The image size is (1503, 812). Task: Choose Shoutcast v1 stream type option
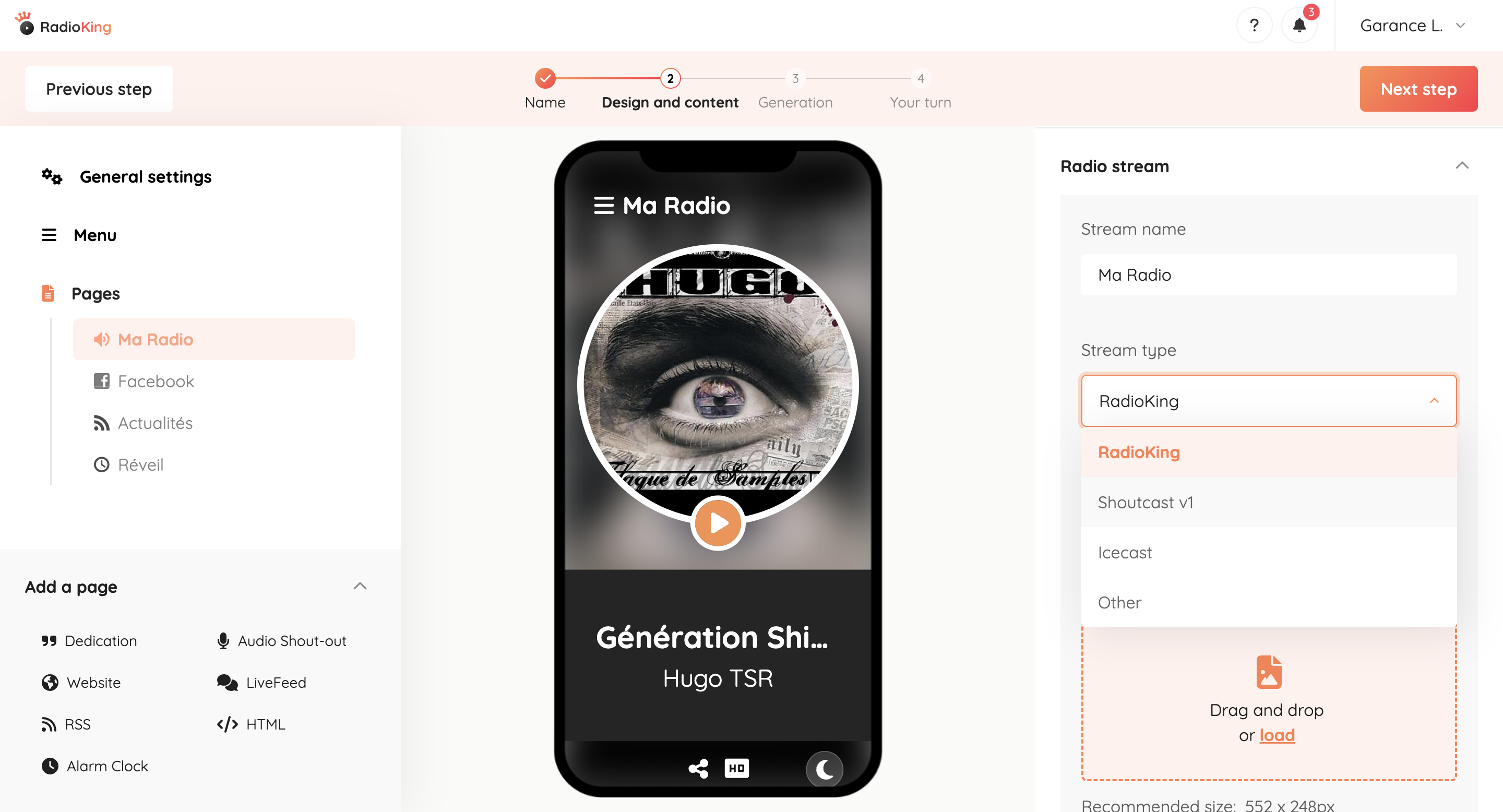point(1269,502)
